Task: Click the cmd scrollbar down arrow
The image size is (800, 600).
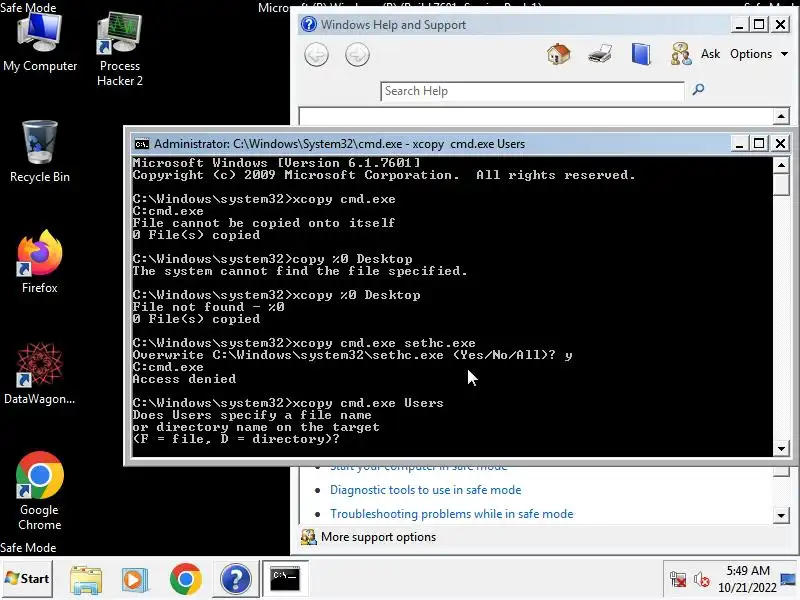Action: (x=781, y=449)
